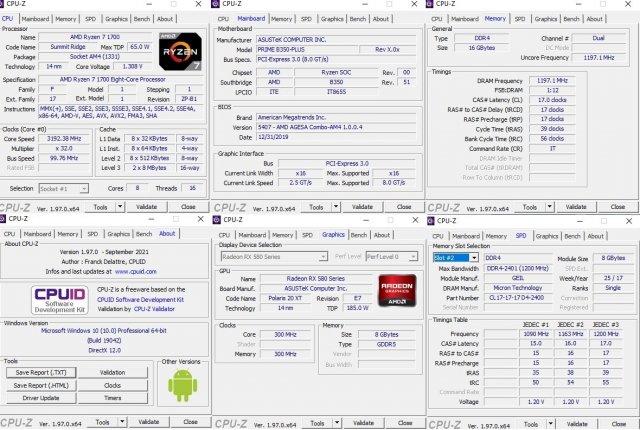The height and width of the screenshot is (430, 640).
Task: Open the Timers tool button
Action: pos(113,397)
